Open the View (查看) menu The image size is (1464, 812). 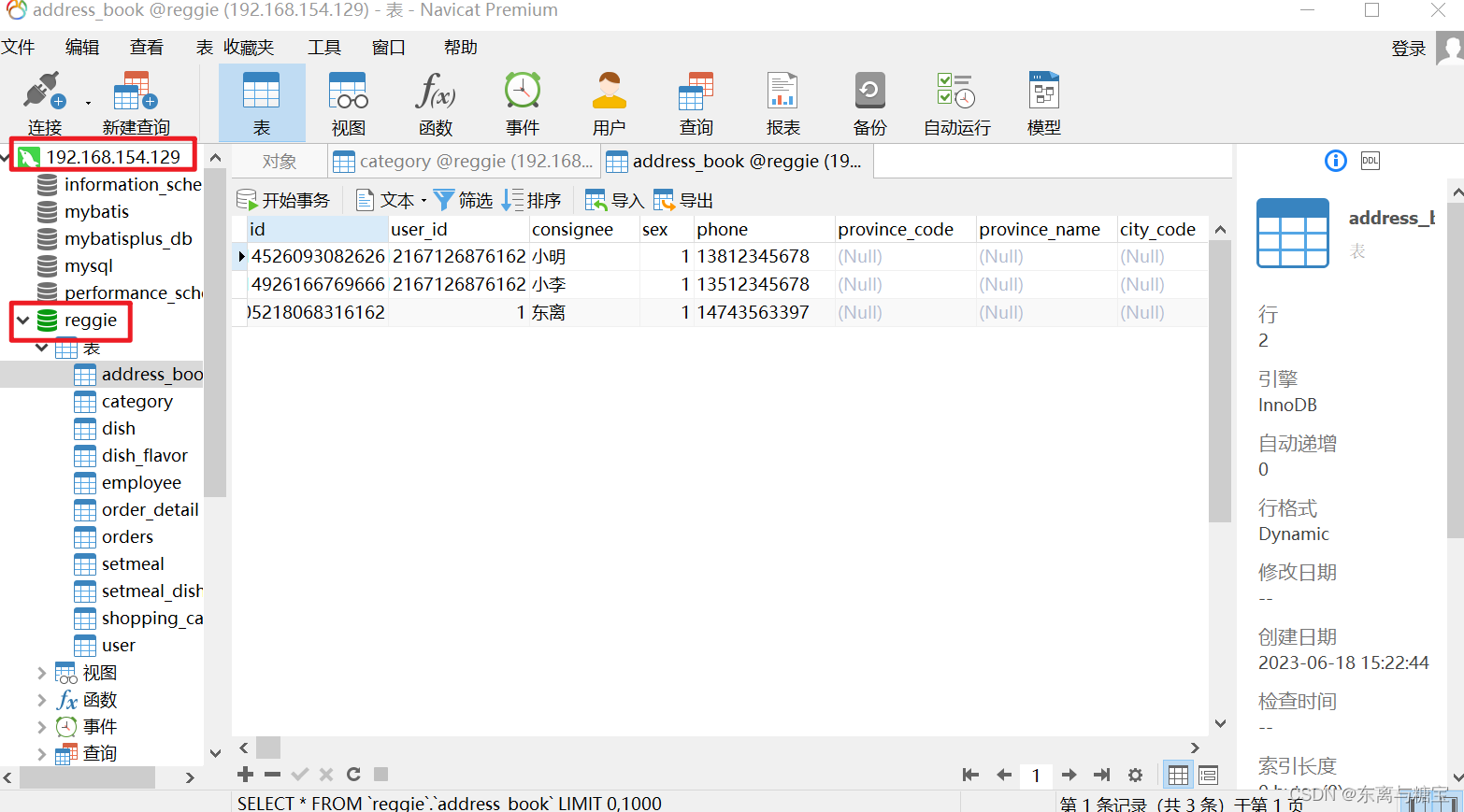[147, 47]
